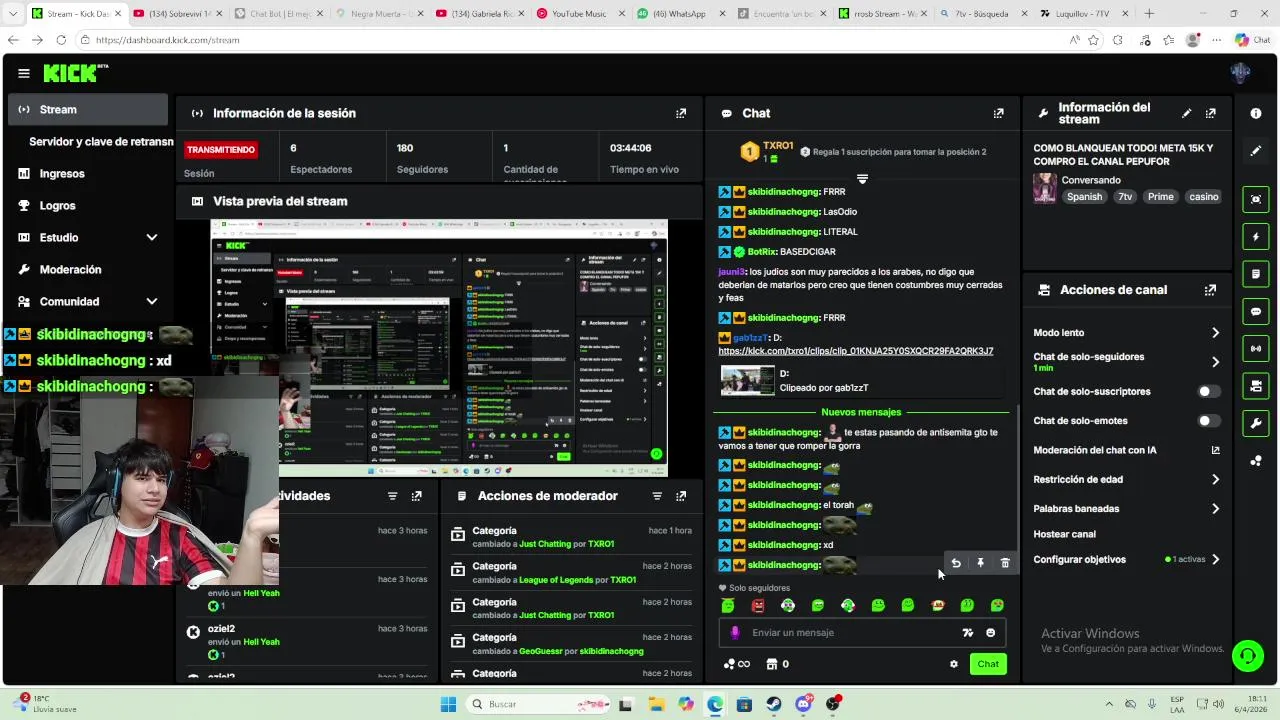This screenshot has height=720, width=1280.
Task: Pop out the Acciones de moderador panel
Action: tap(681, 496)
